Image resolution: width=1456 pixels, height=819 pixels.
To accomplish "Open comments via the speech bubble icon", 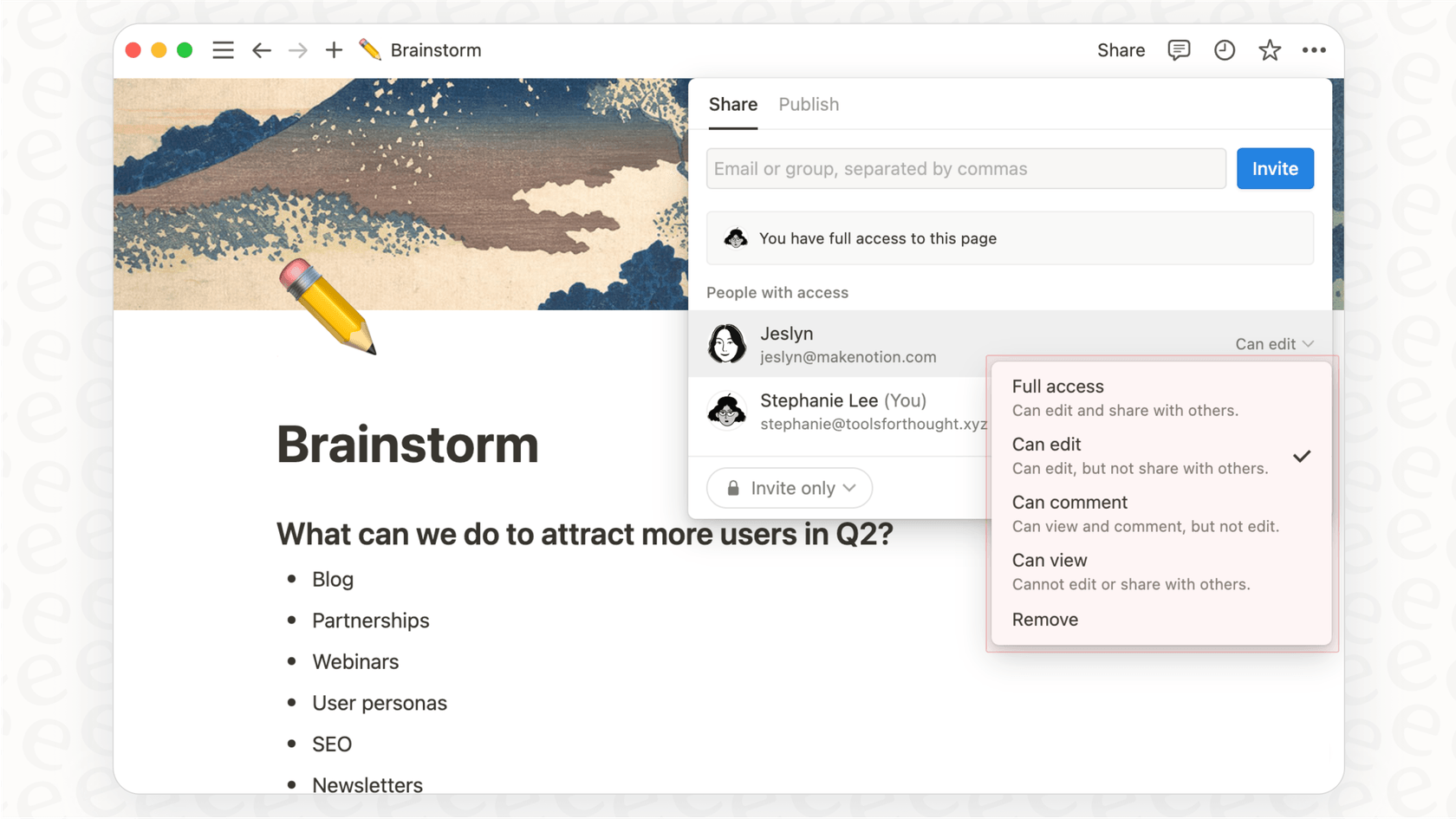I will click(1179, 49).
